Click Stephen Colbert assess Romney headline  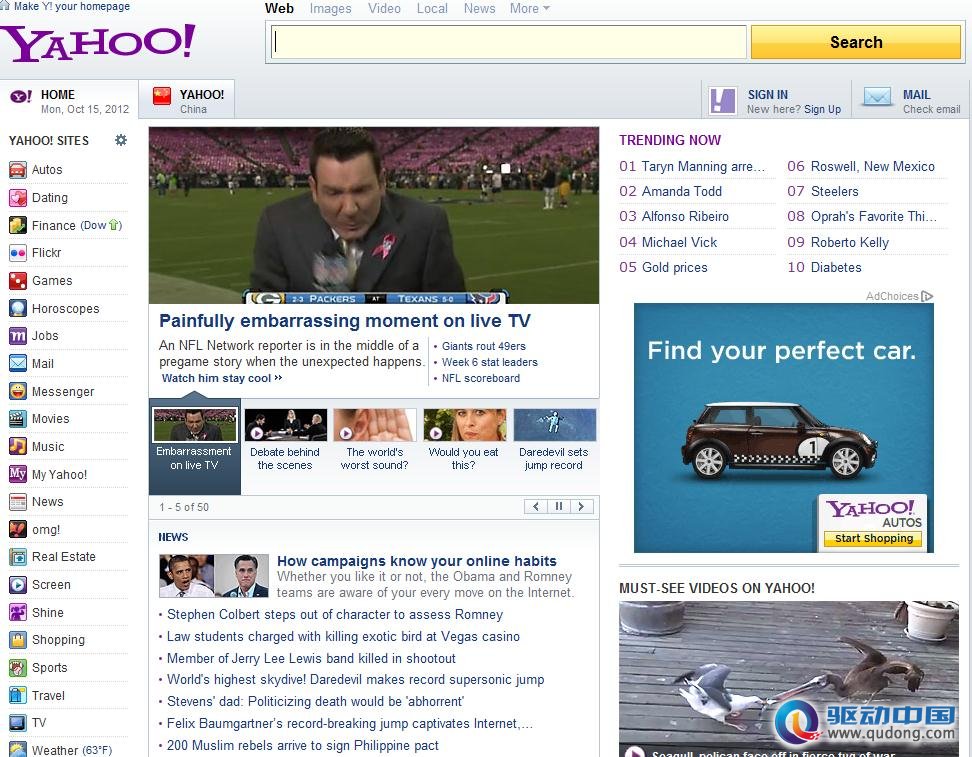[335, 614]
